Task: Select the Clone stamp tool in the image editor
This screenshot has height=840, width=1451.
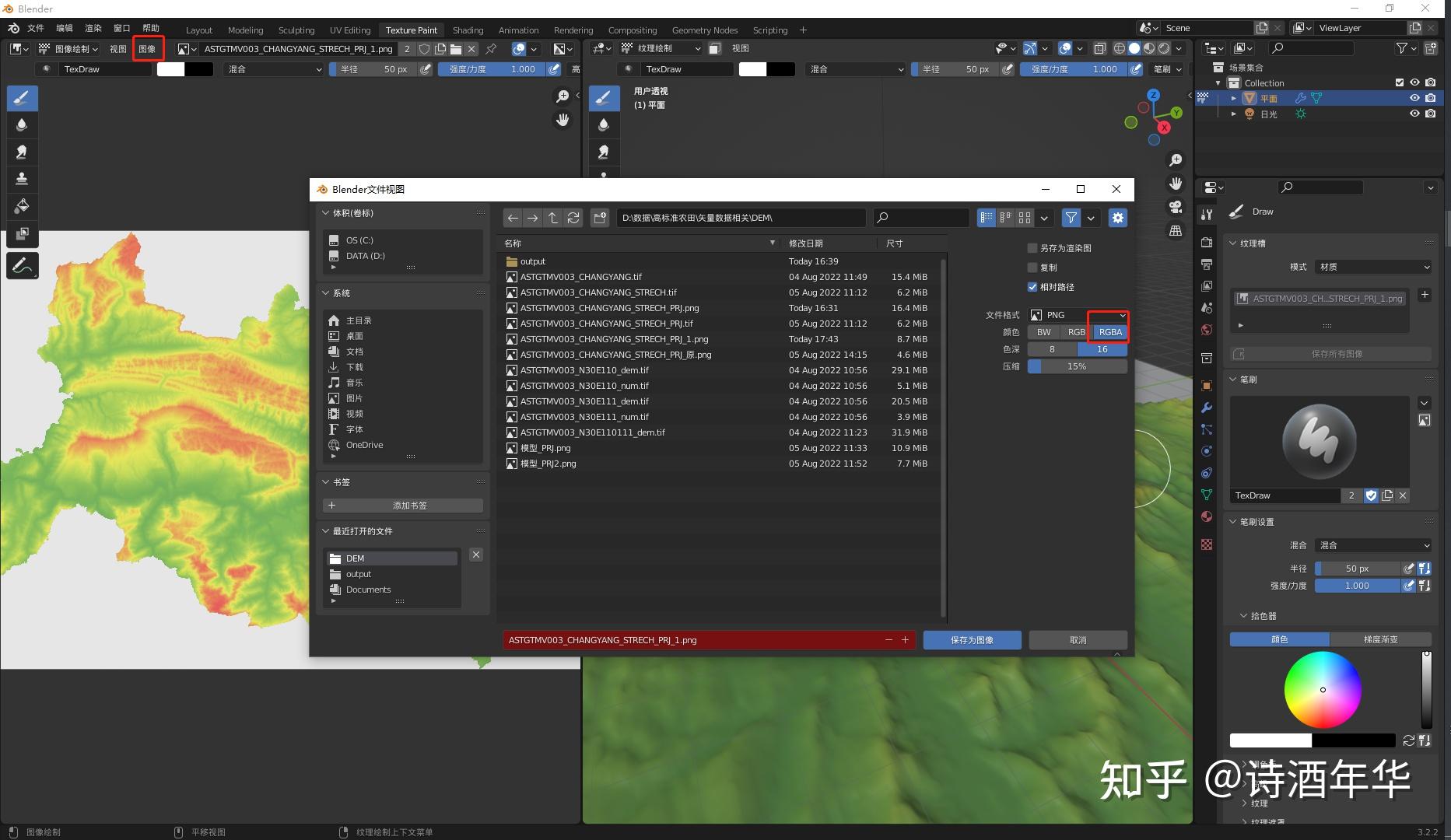Action: (22, 179)
